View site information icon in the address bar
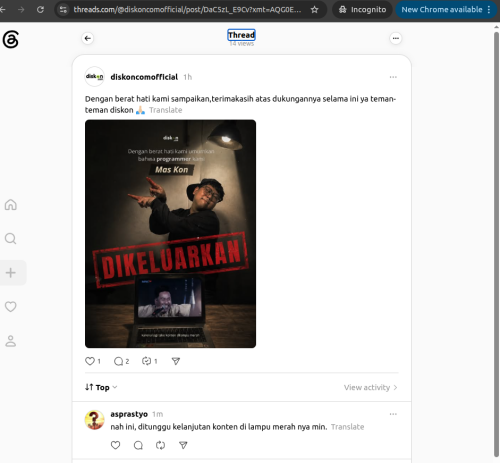The image size is (500, 463). click(x=63, y=10)
